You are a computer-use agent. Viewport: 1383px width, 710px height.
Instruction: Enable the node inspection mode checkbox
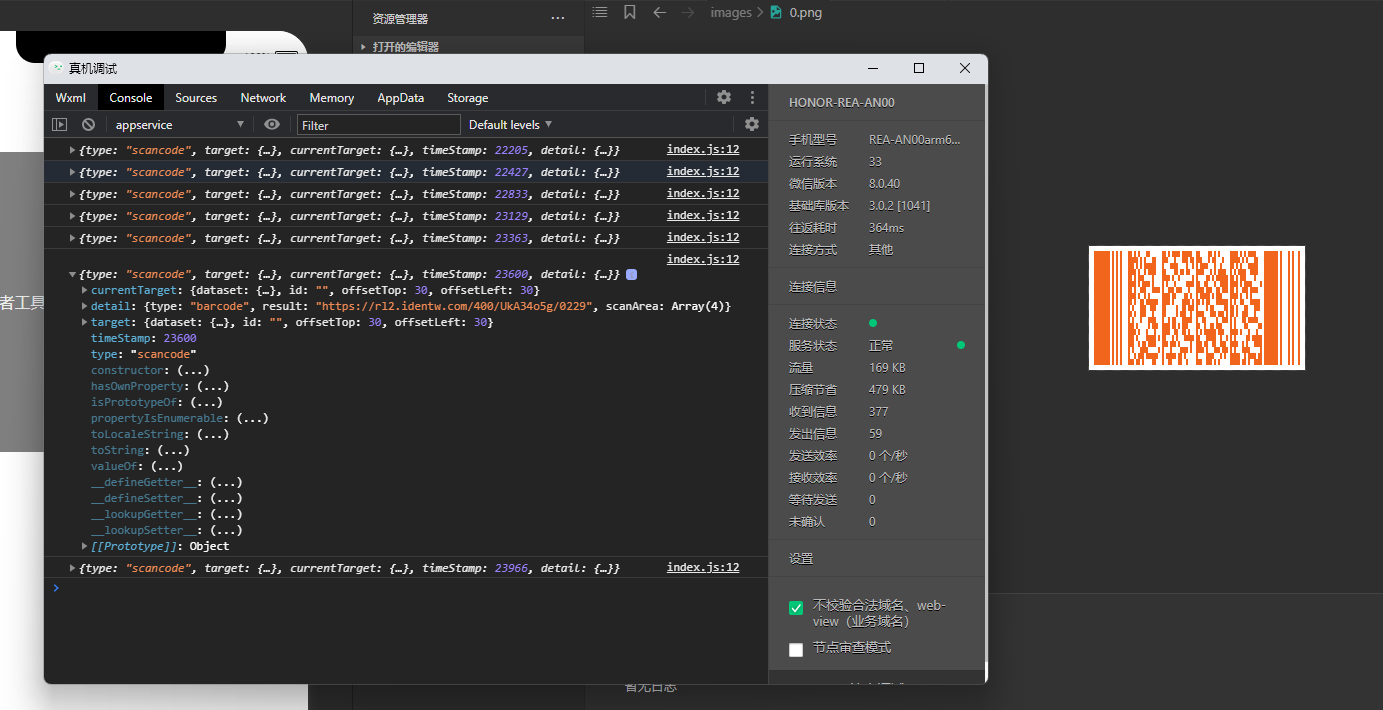click(796, 650)
